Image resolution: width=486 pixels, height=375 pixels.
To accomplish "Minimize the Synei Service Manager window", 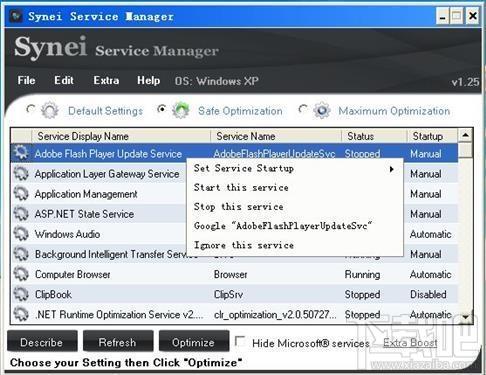I will coord(442,16).
